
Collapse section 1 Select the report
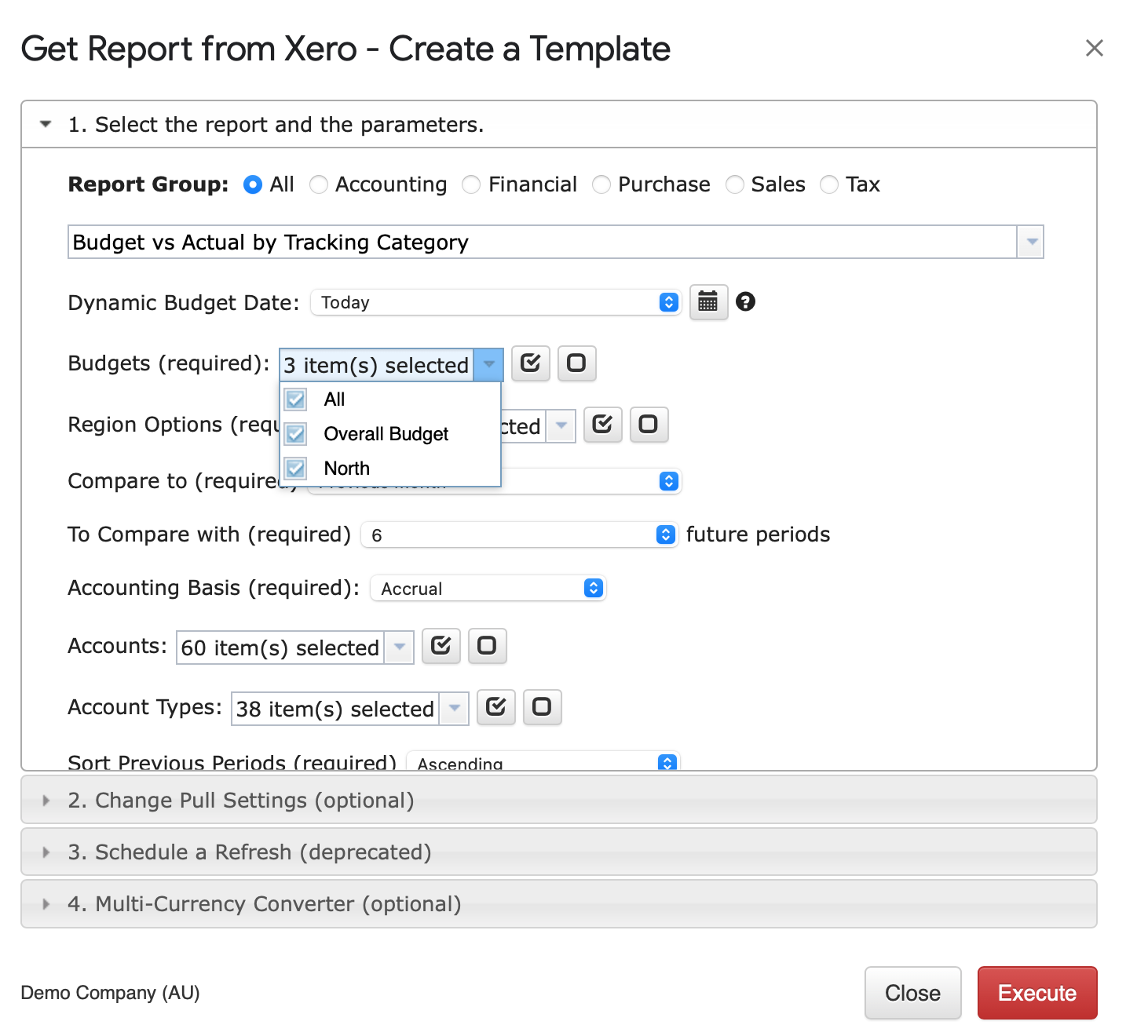(558, 125)
